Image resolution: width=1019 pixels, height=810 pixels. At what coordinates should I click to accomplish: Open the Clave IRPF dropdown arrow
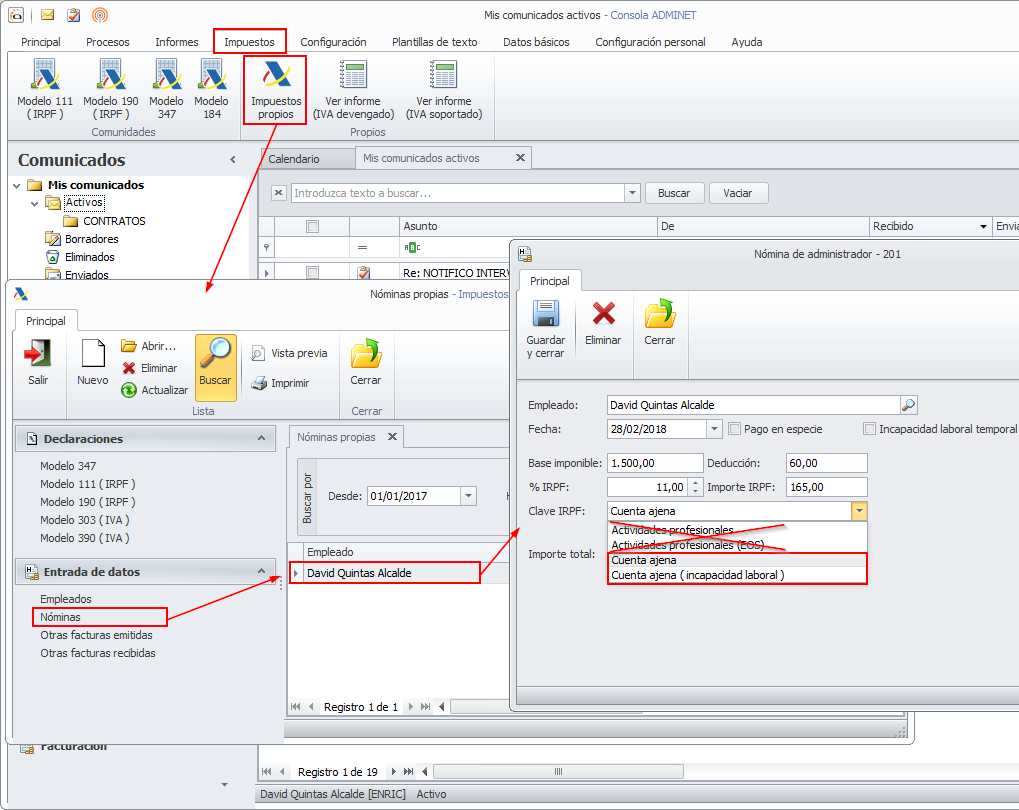859,511
